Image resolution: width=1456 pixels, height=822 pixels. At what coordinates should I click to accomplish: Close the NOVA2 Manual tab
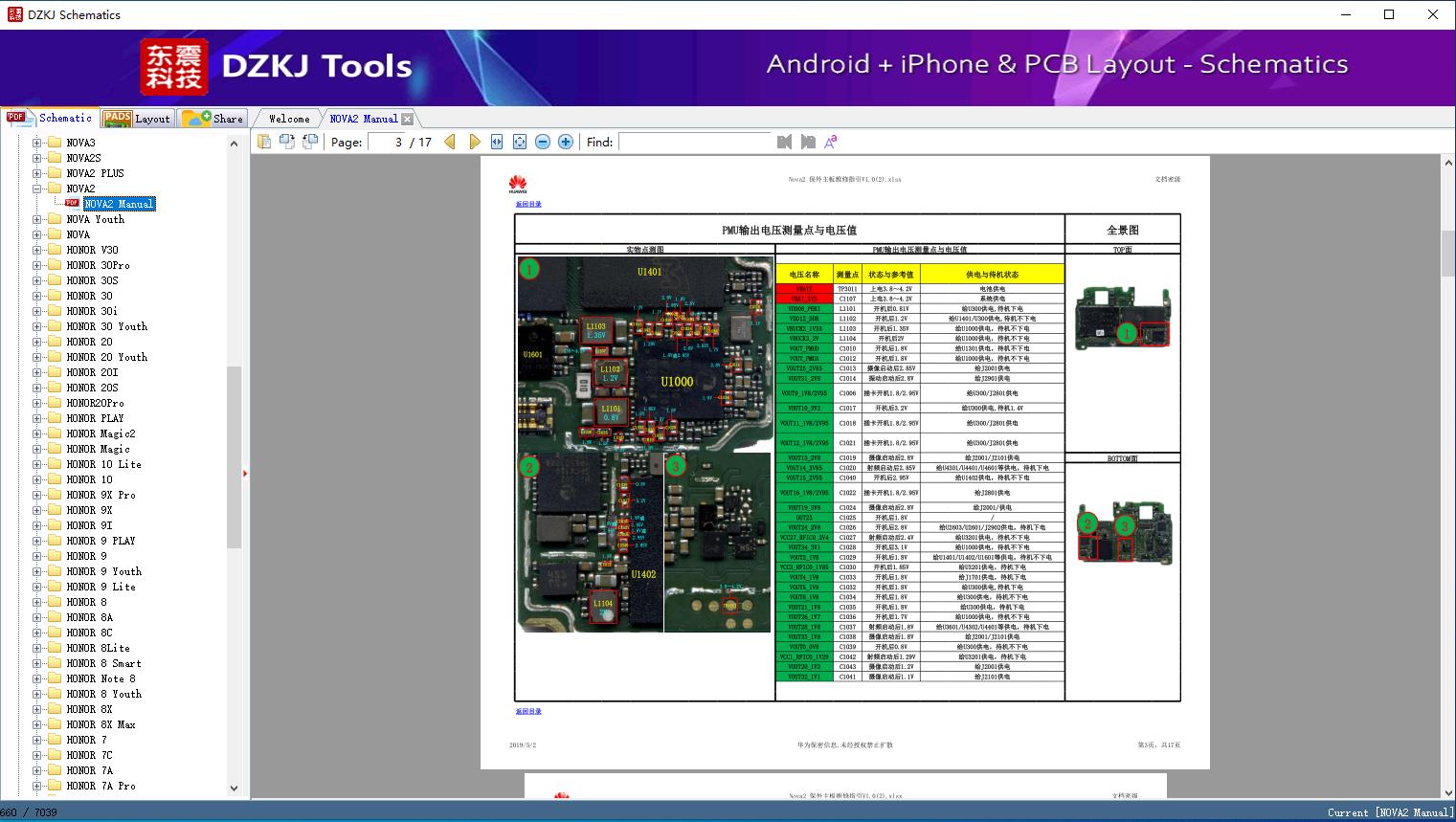coord(408,119)
